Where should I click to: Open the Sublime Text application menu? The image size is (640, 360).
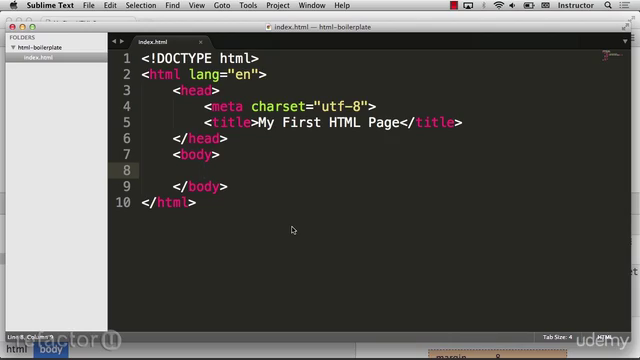[50, 5]
